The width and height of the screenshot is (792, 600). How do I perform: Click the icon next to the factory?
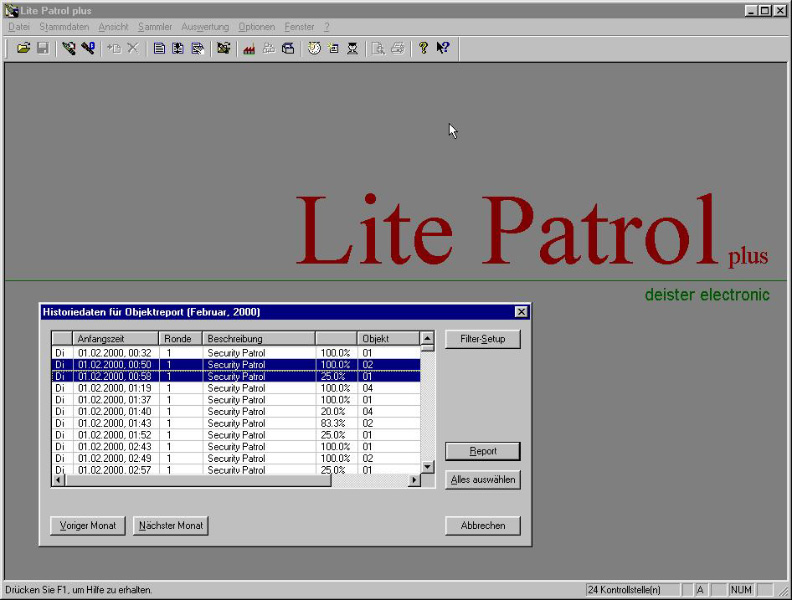tap(223, 48)
